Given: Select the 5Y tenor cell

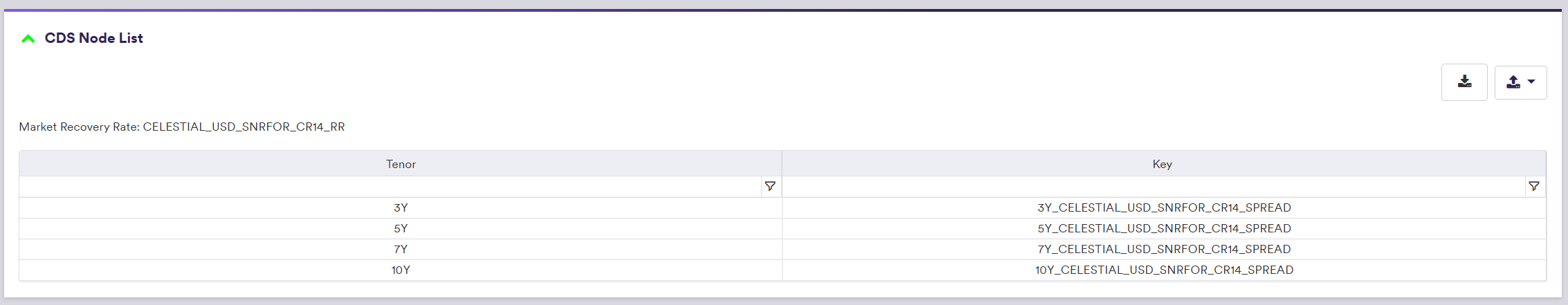Looking at the screenshot, I should [401, 228].
